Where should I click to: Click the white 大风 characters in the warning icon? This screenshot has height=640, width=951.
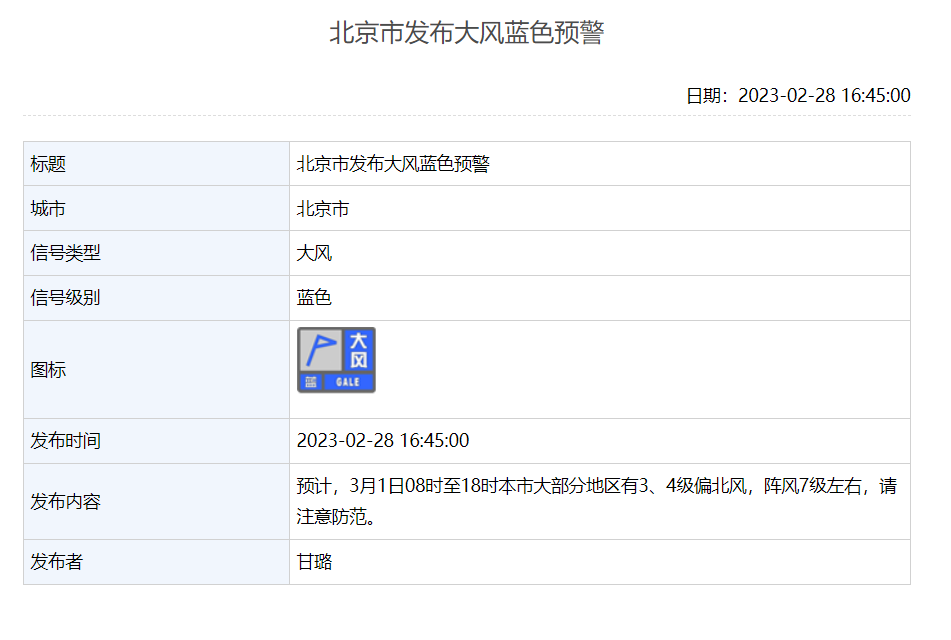click(359, 350)
